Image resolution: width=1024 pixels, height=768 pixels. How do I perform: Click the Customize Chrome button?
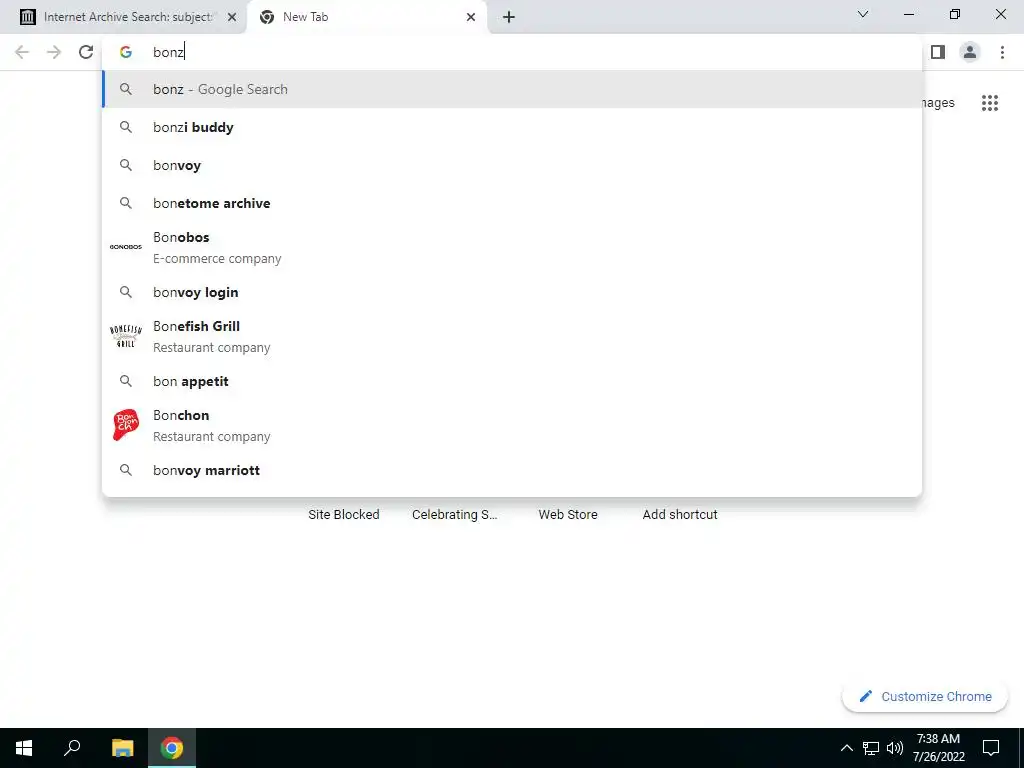[x=925, y=696]
